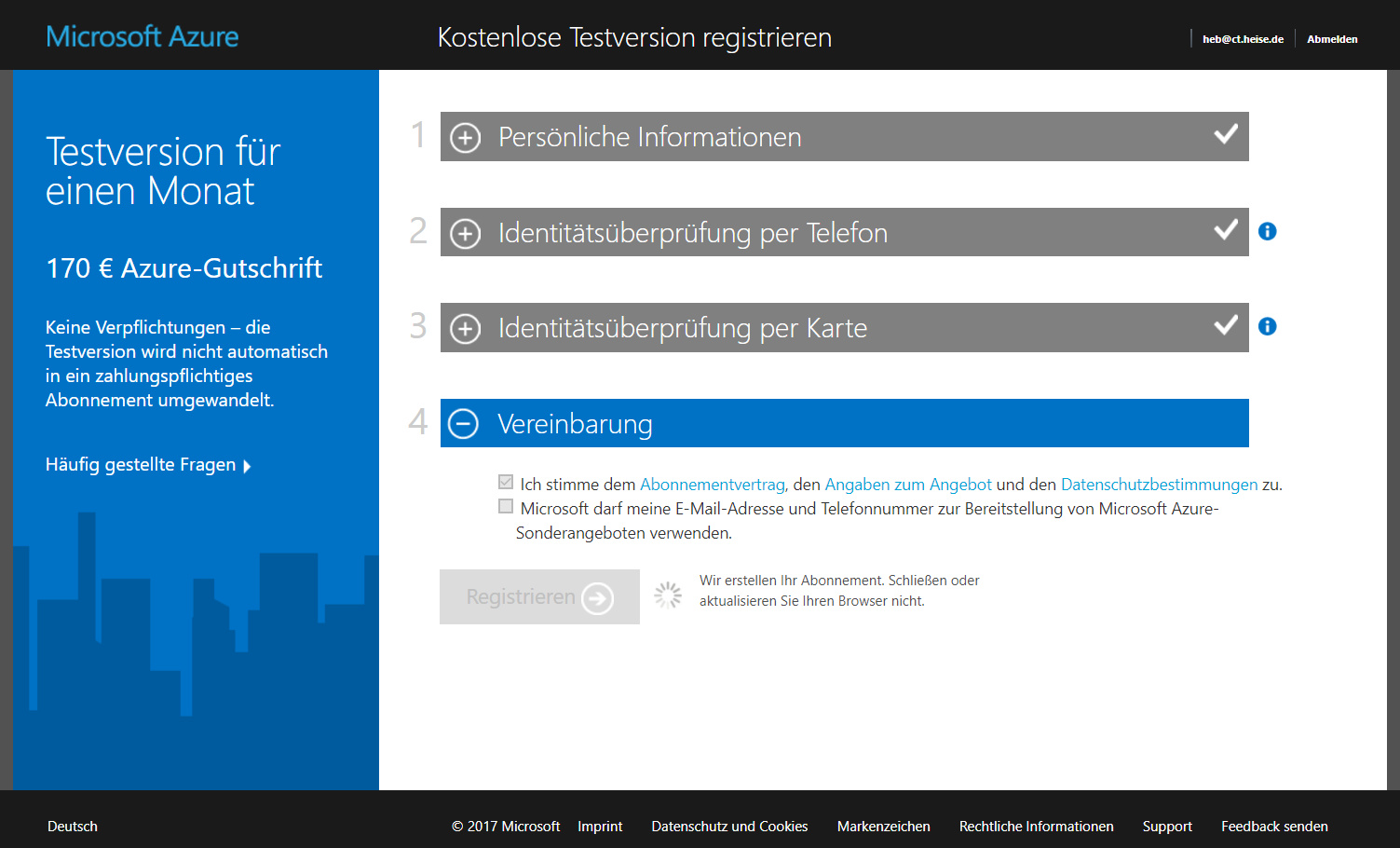Click info icon beside Identitätsüberprüfung per Karte
This screenshot has width=1400, height=848.
click(1267, 326)
